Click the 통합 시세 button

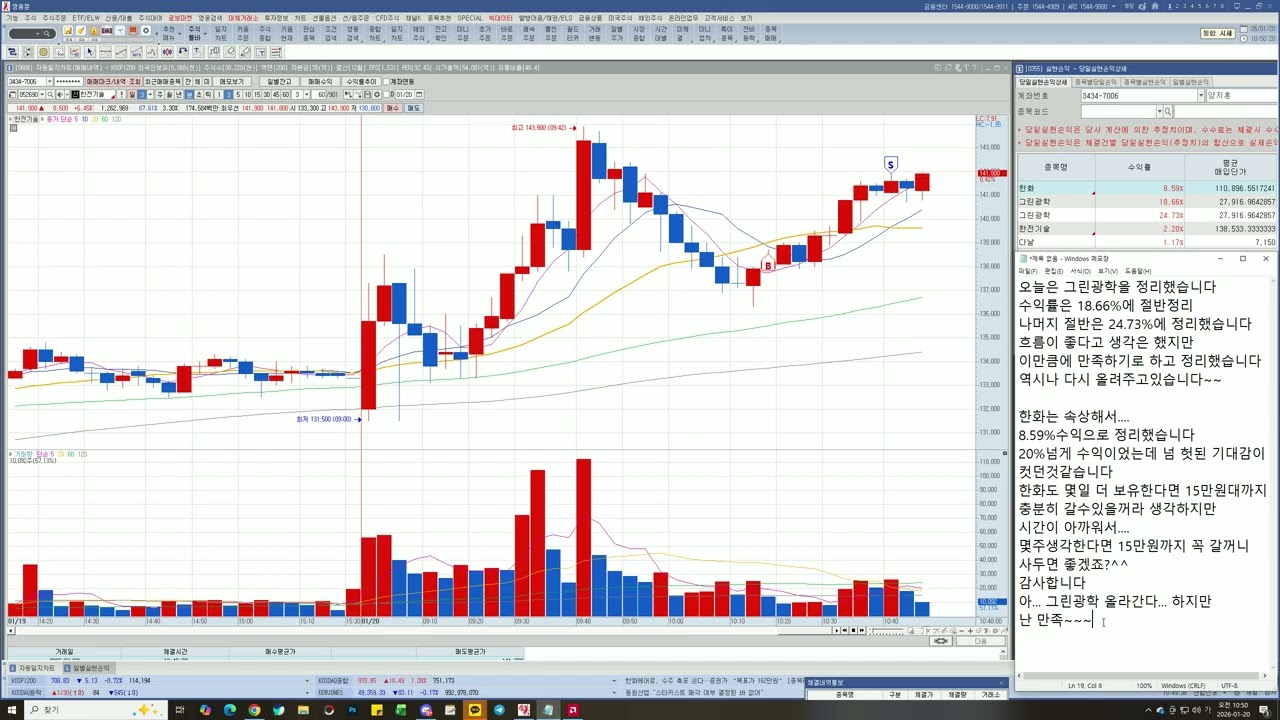click(x=1217, y=33)
